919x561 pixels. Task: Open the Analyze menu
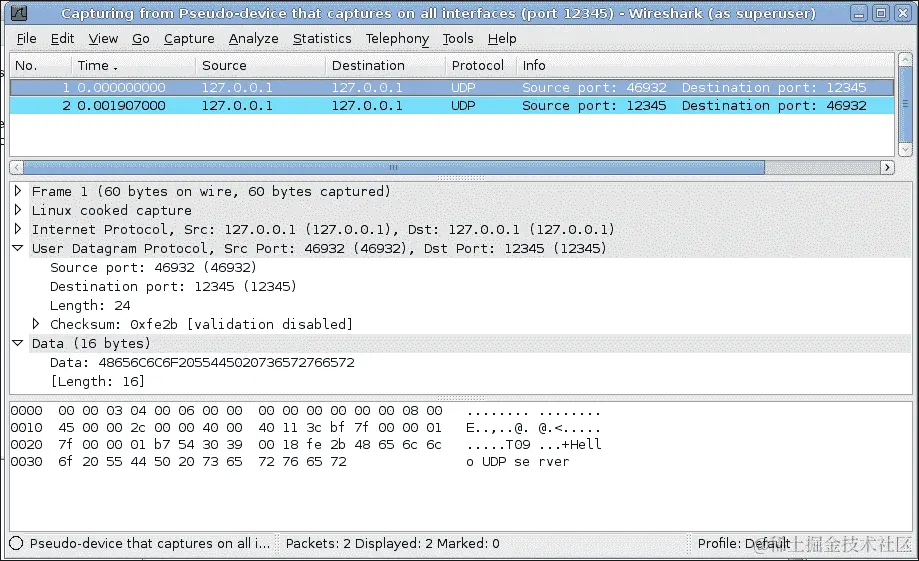tap(253, 39)
